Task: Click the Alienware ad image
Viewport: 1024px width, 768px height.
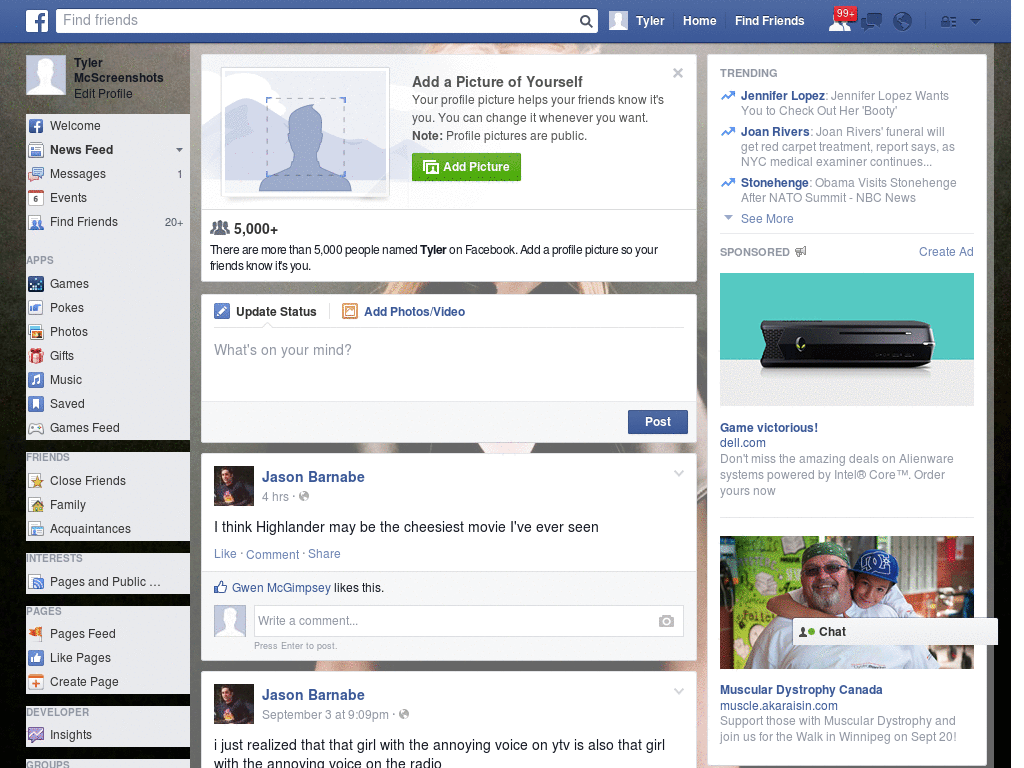Action: [846, 340]
